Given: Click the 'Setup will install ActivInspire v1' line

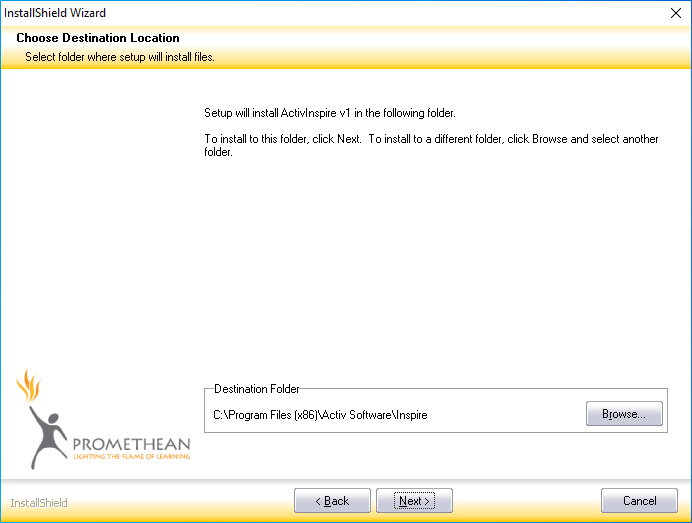Looking at the screenshot, I should pyautogui.click(x=330, y=113).
